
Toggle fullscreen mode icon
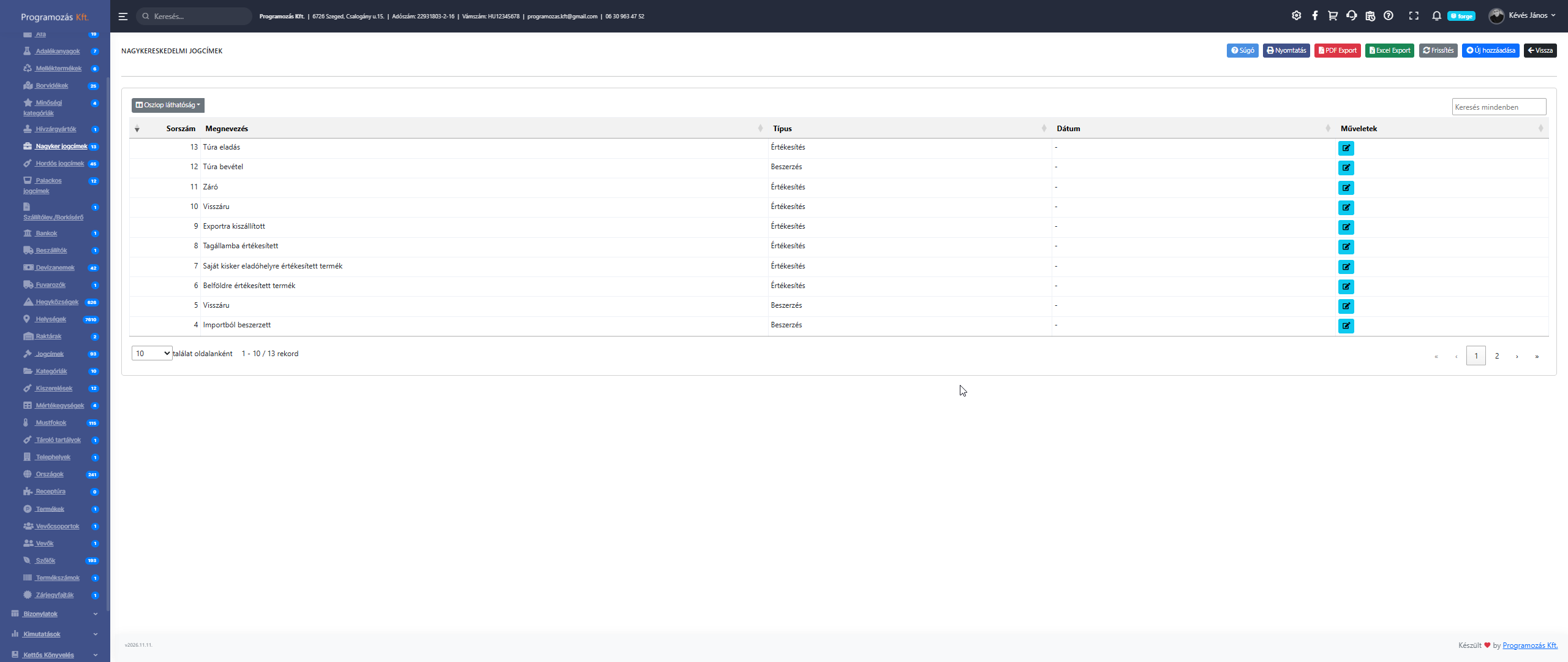(x=1414, y=16)
